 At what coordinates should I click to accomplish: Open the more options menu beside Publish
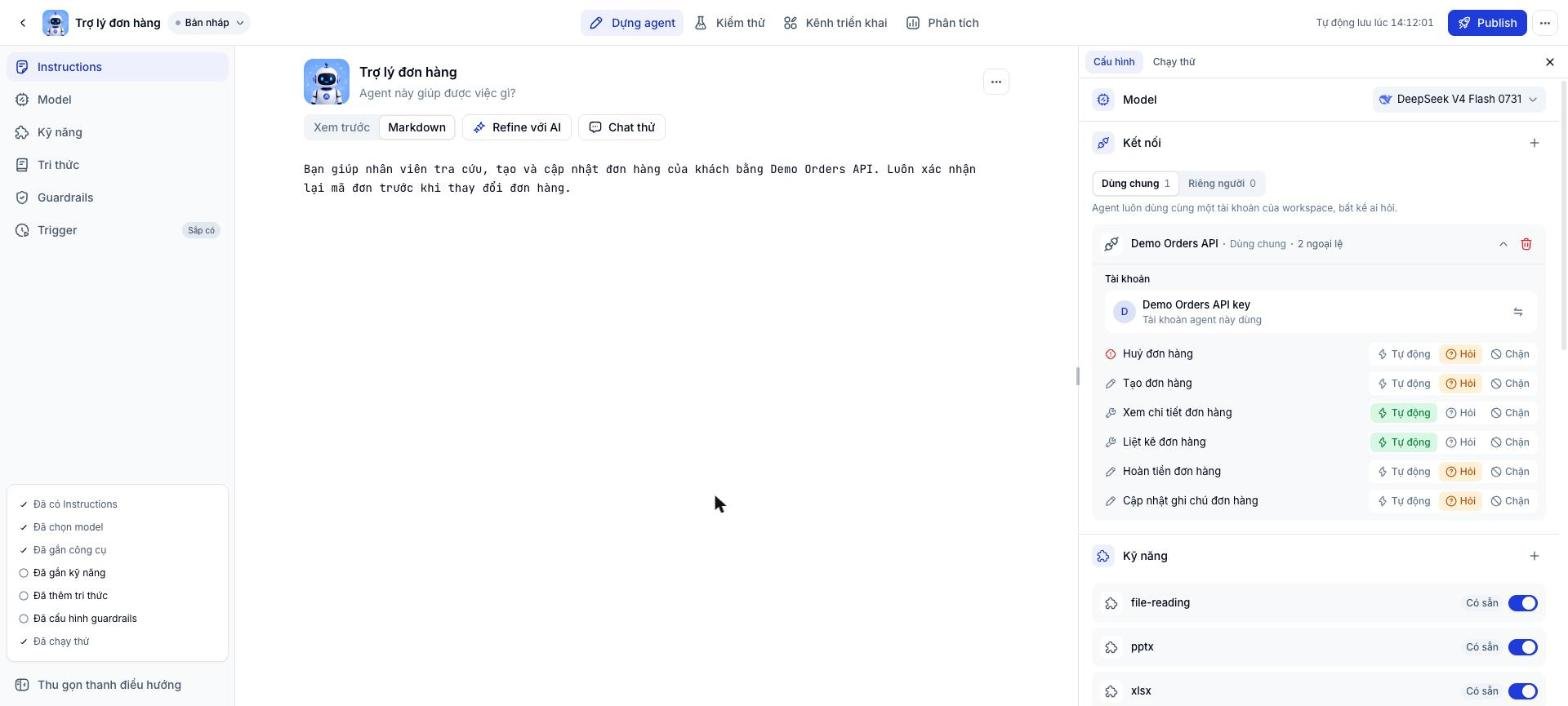pos(1545,23)
